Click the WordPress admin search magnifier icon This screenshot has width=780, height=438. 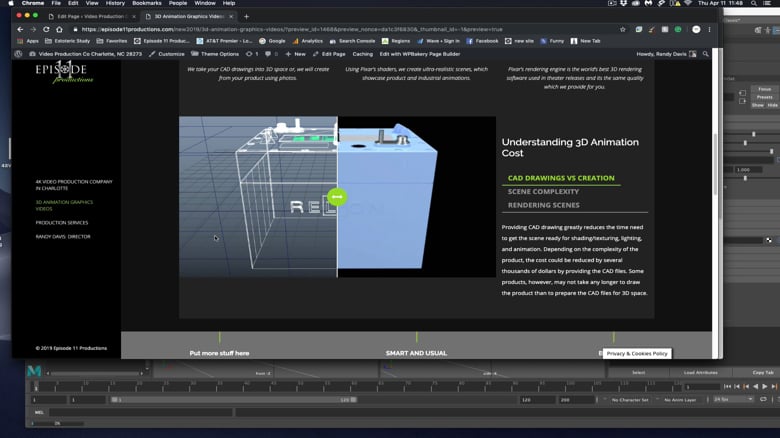pos(706,53)
